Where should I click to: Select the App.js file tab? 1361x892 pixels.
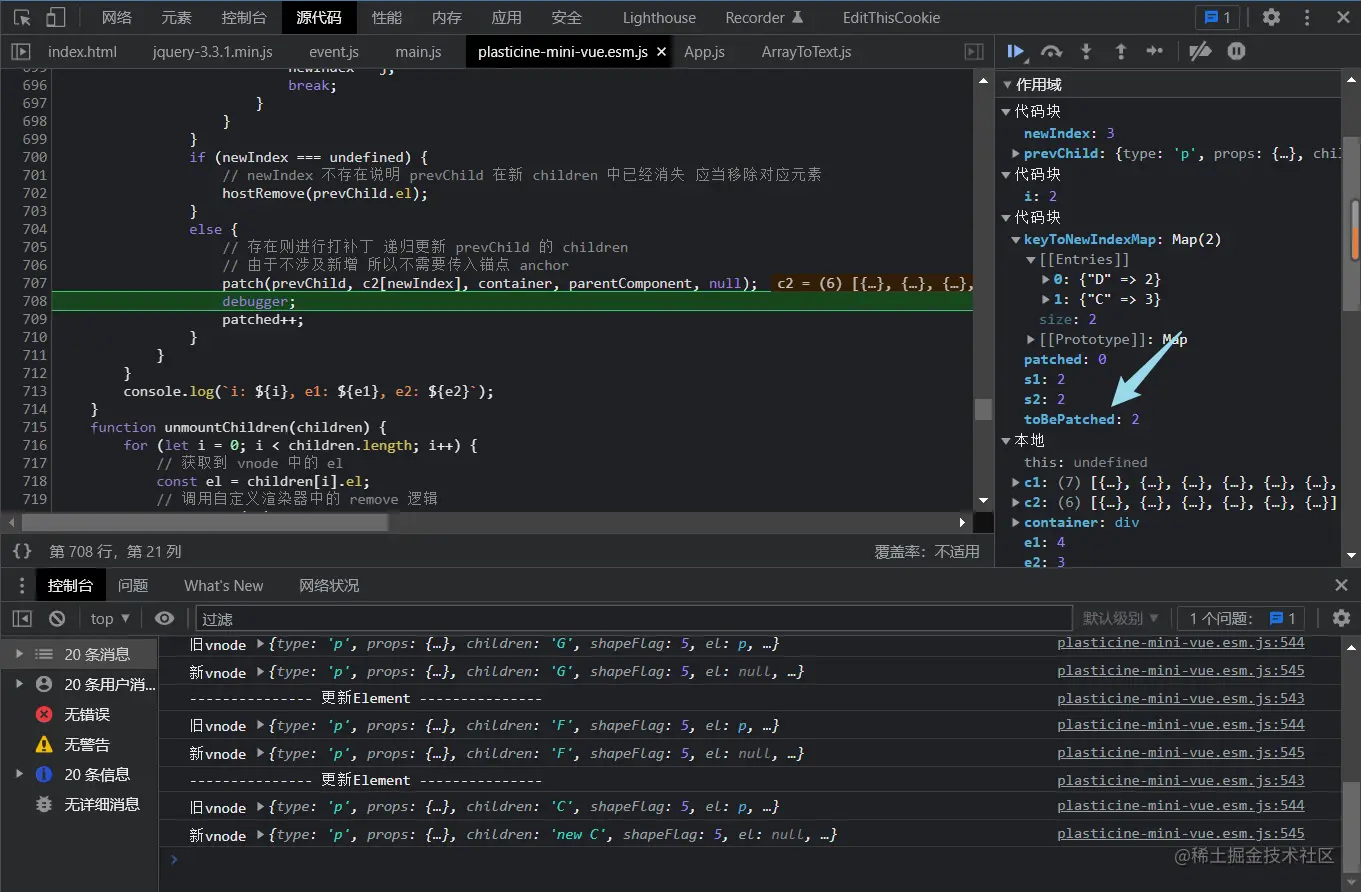click(x=704, y=52)
